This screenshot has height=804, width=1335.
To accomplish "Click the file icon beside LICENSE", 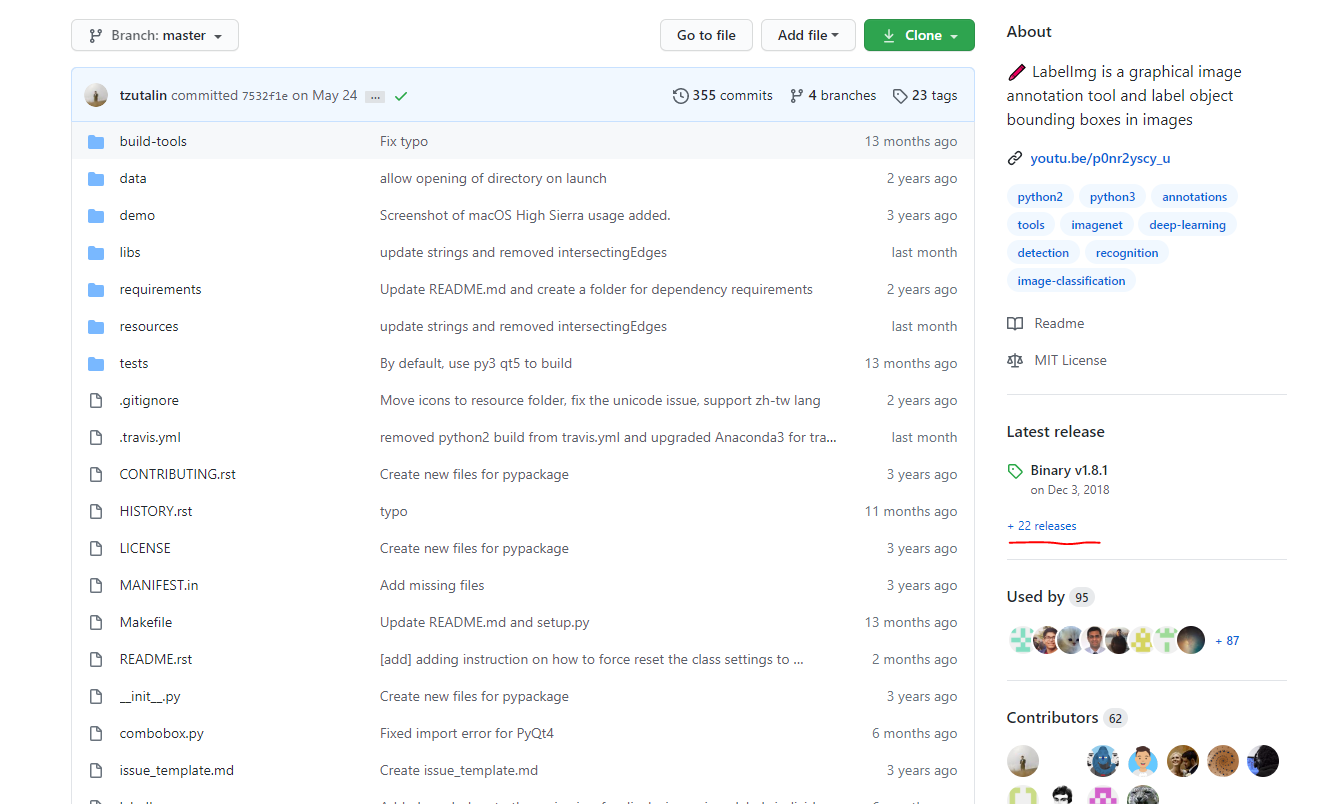I will (x=96, y=549).
